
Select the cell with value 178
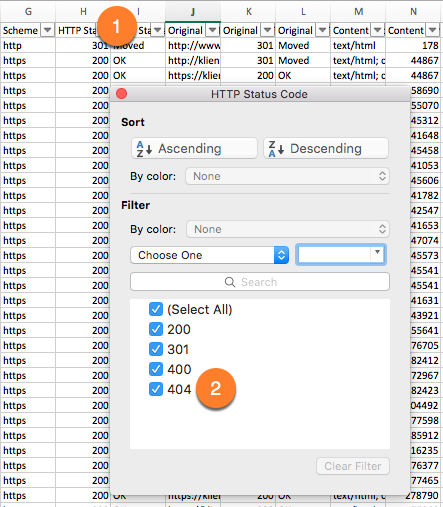(413, 45)
